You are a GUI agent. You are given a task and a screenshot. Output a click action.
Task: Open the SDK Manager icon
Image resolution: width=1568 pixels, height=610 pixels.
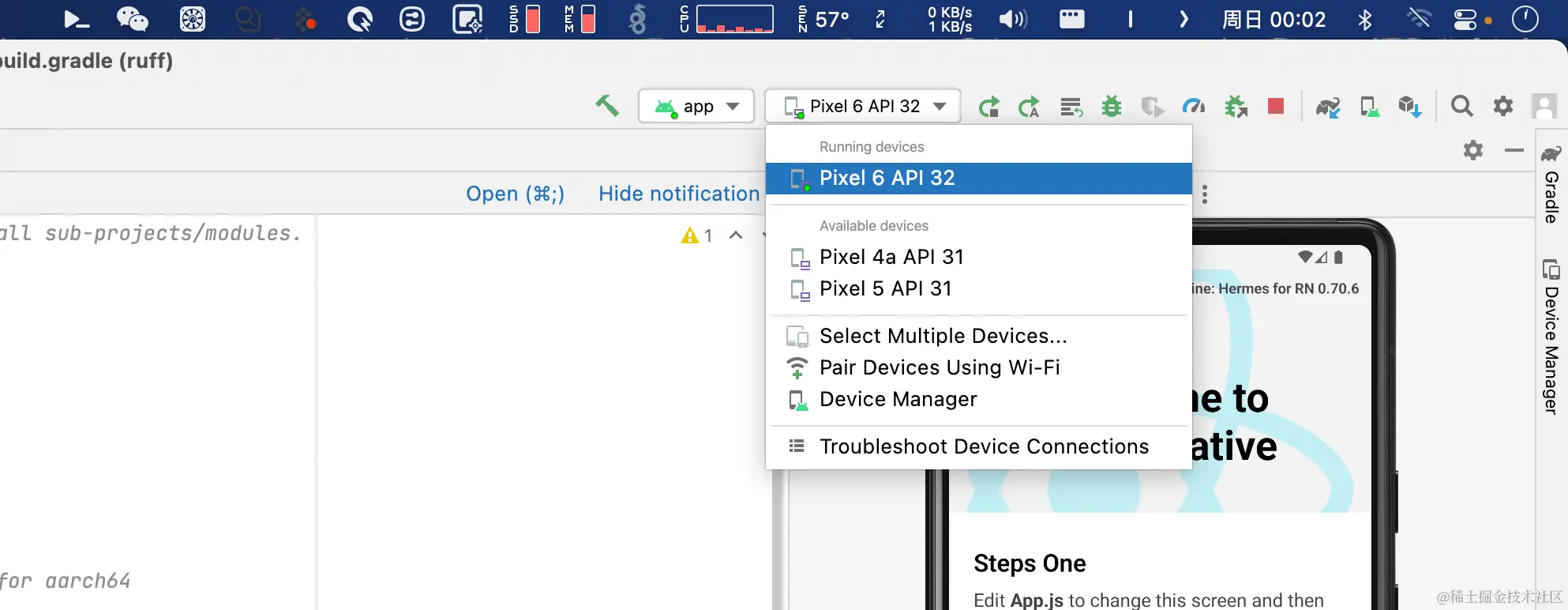click(x=1410, y=107)
